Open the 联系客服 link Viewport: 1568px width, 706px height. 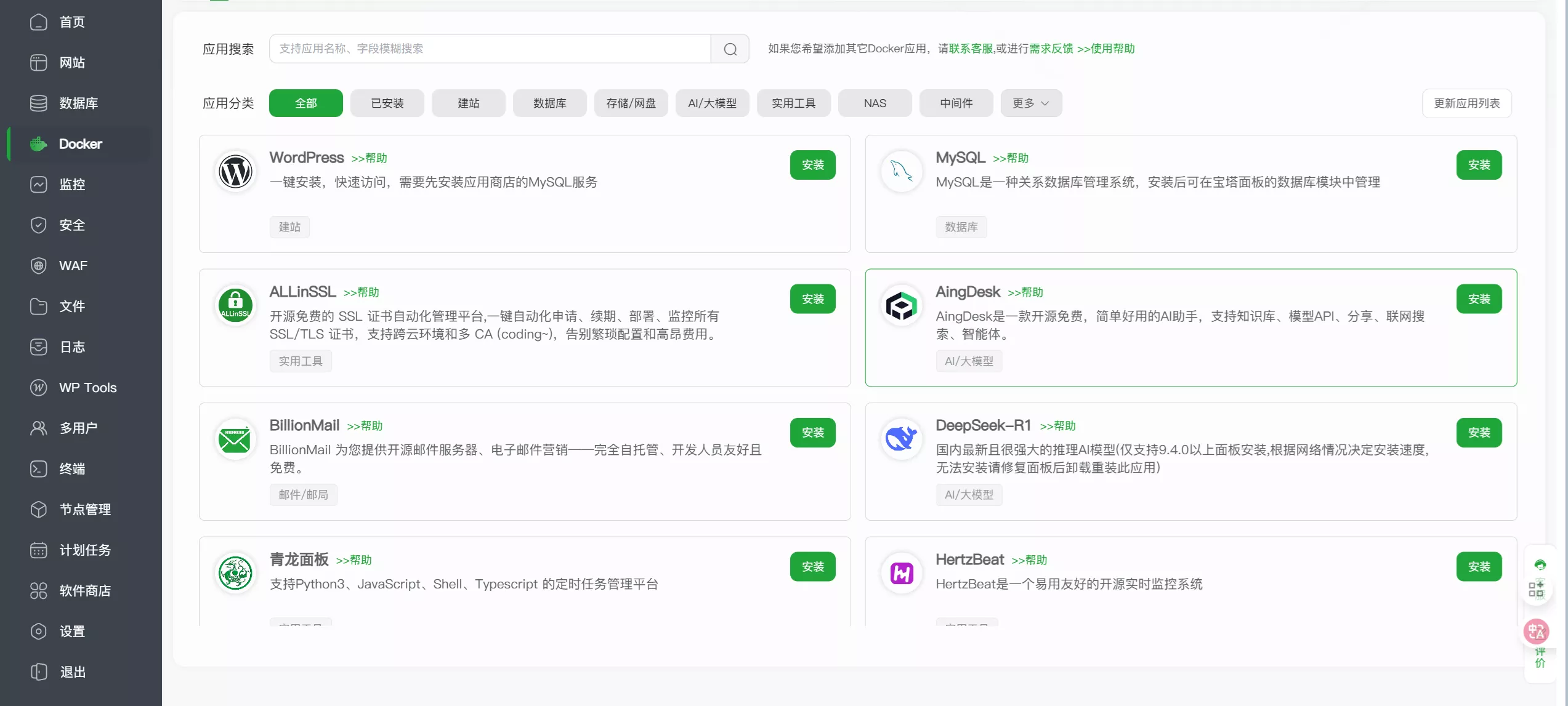click(971, 49)
